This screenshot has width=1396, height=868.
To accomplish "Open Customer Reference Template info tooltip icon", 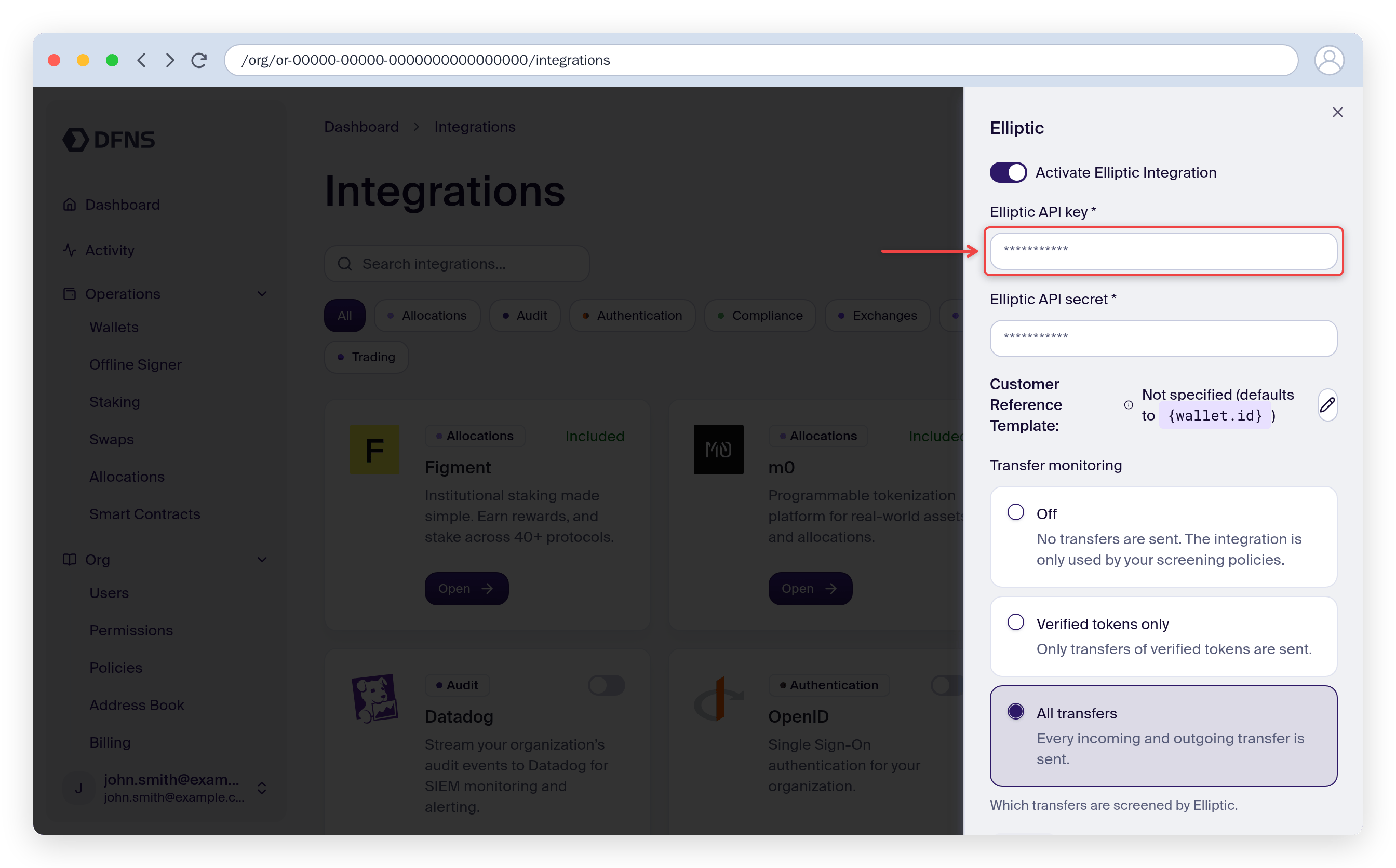I will pyautogui.click(x=1129, y=405).
